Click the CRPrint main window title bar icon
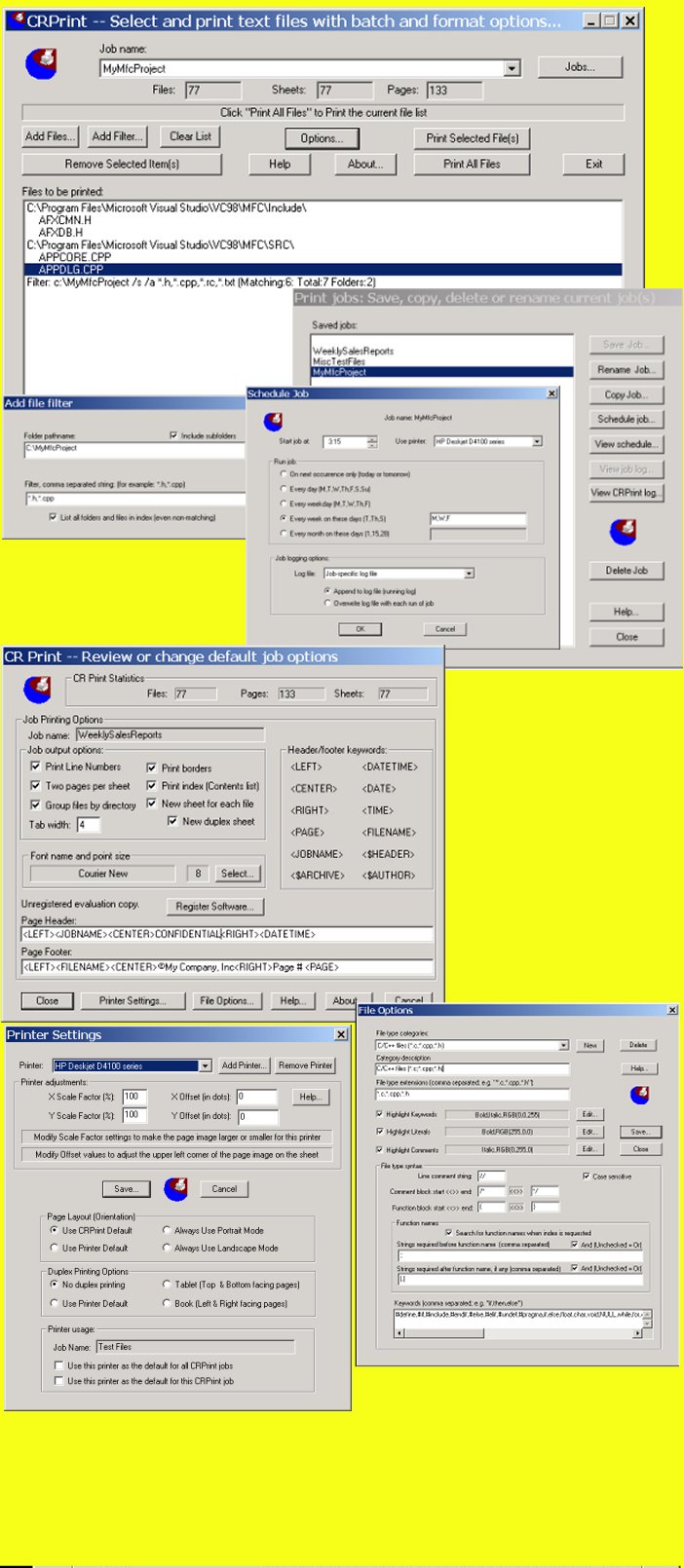Screen dimensions: 684x1568 (15, 20)
